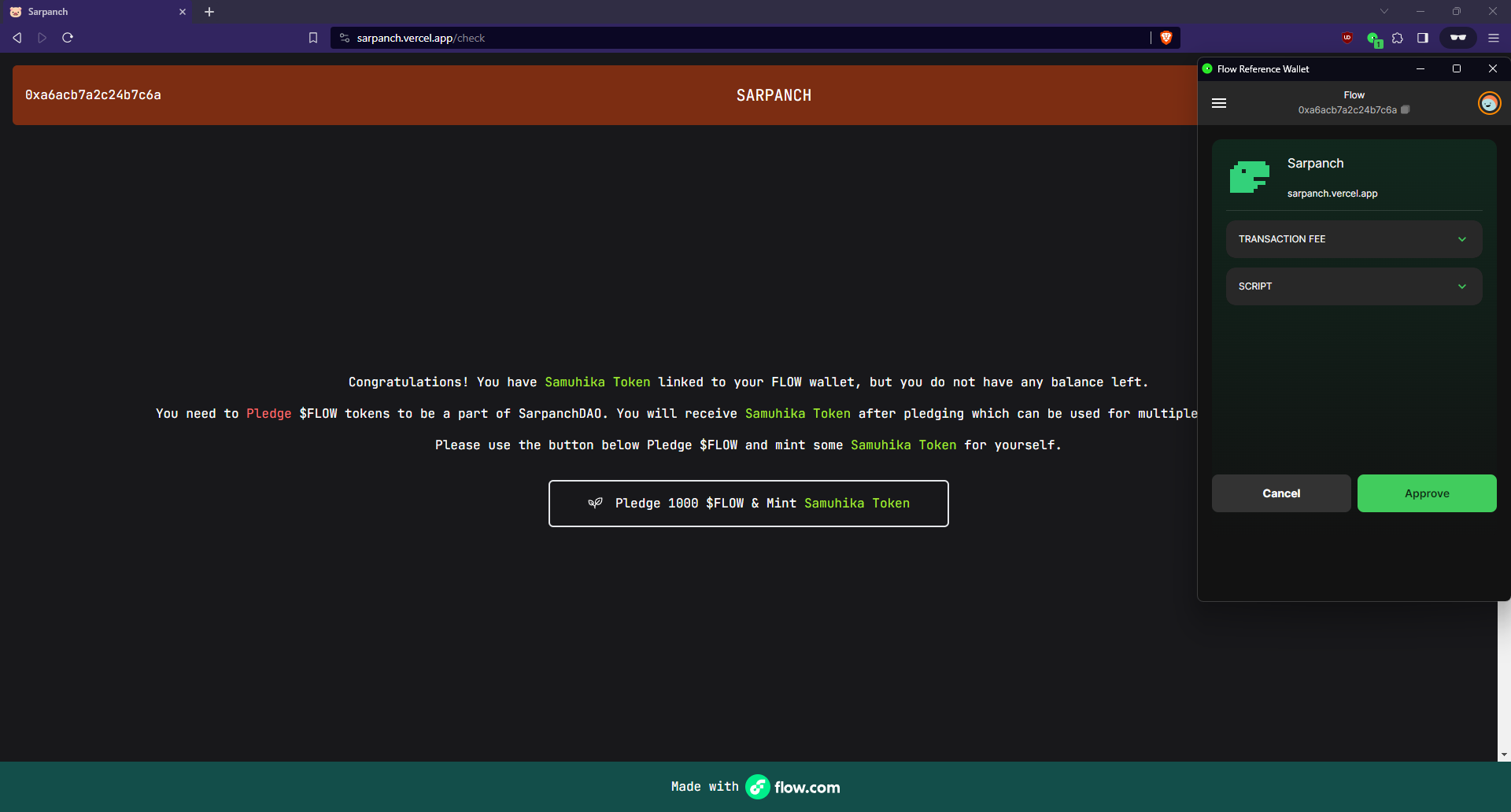This screenshot has height=812, width=1511.
Task: Open Flow wallet hamburger menu
Action: click(1219, 103)
